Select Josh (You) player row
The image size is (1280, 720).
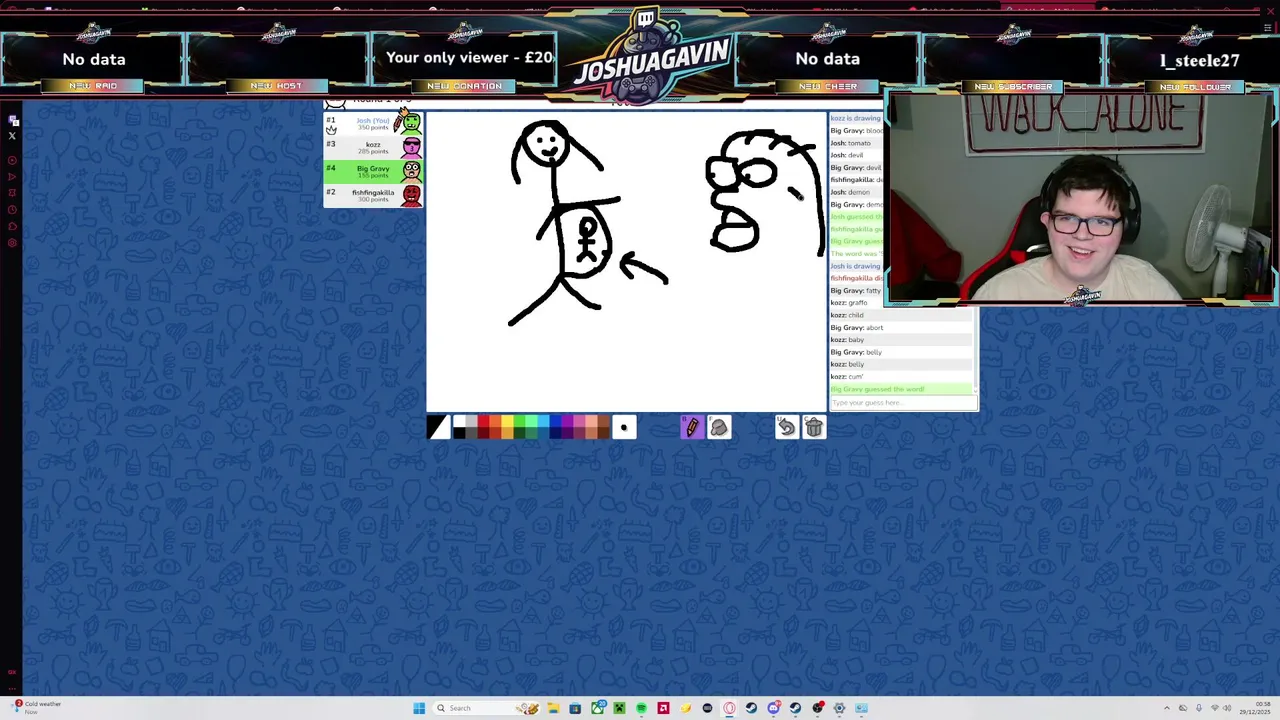coord(373,123)
